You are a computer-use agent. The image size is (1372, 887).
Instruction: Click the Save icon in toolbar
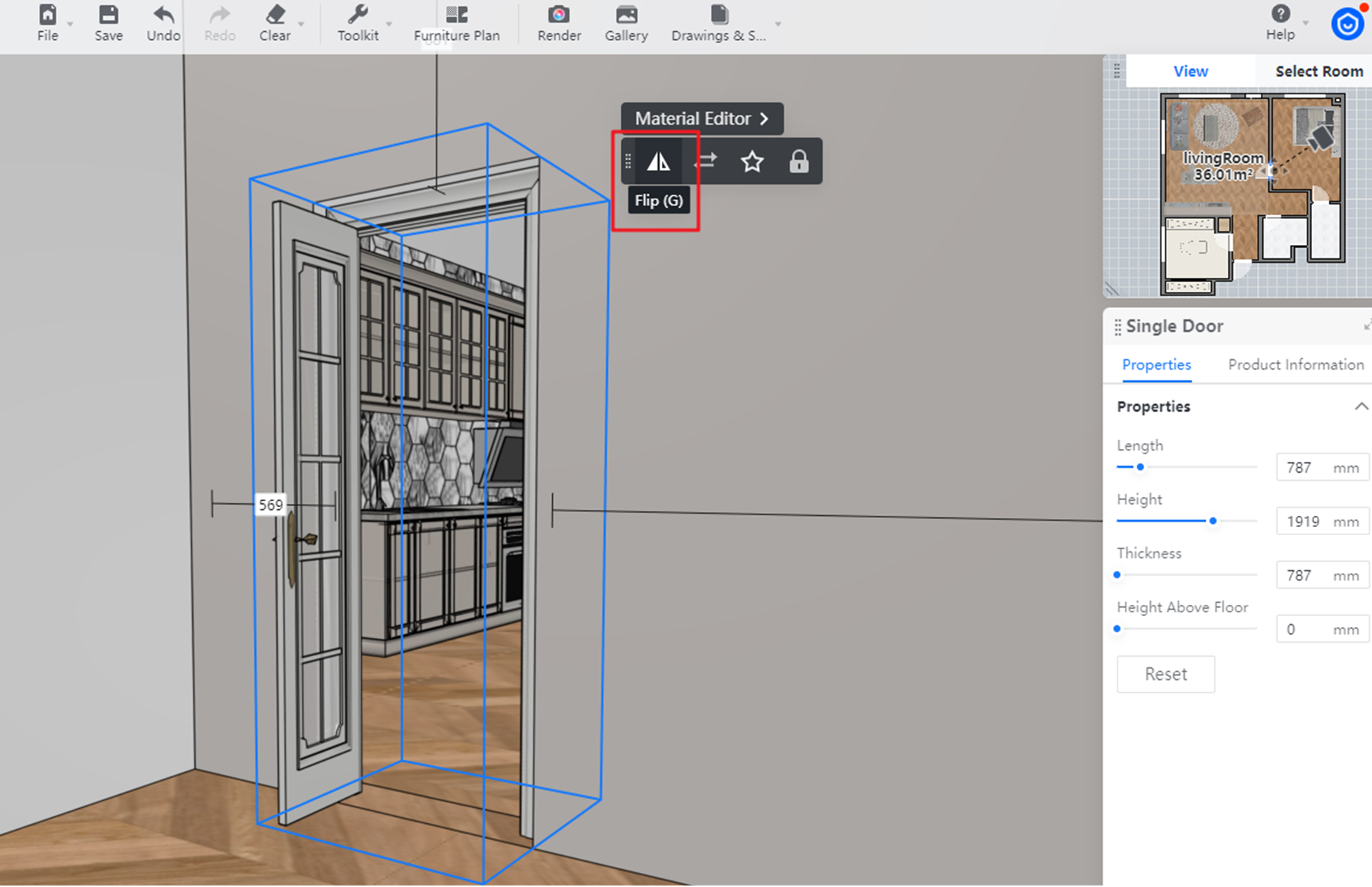click(x=108, y=23)
